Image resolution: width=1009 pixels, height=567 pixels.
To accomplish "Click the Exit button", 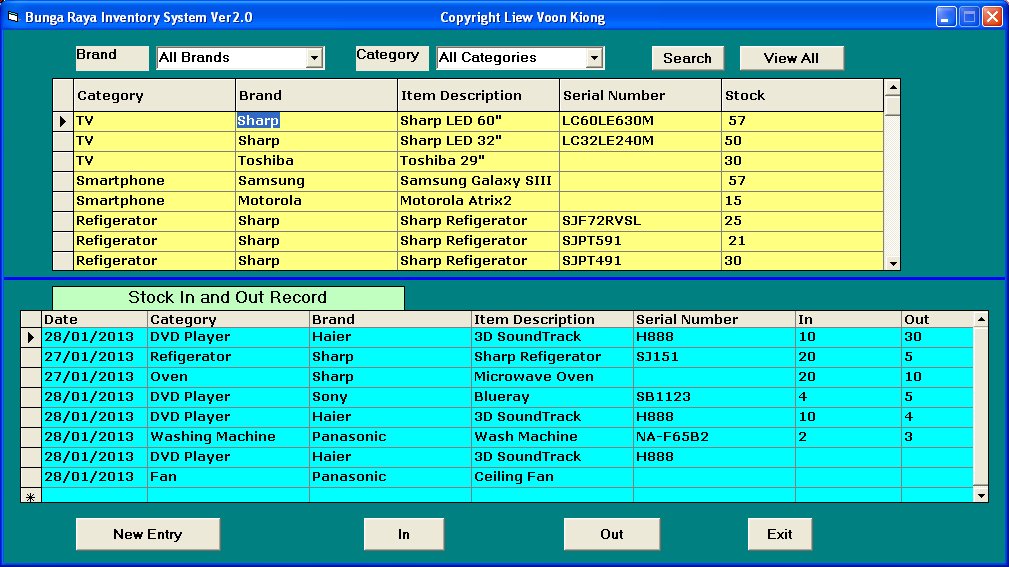I will (779, 534).
